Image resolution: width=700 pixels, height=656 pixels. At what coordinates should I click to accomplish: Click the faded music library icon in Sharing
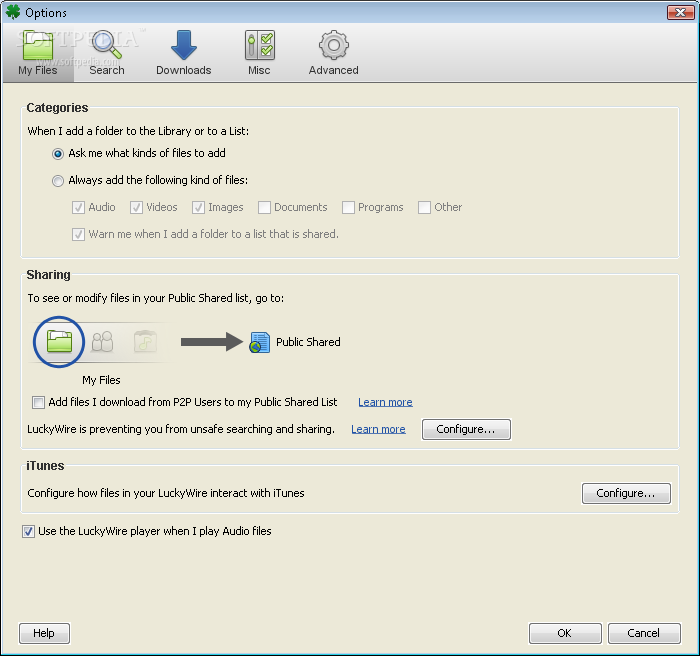pyautogui.click(x=145, y=342)
